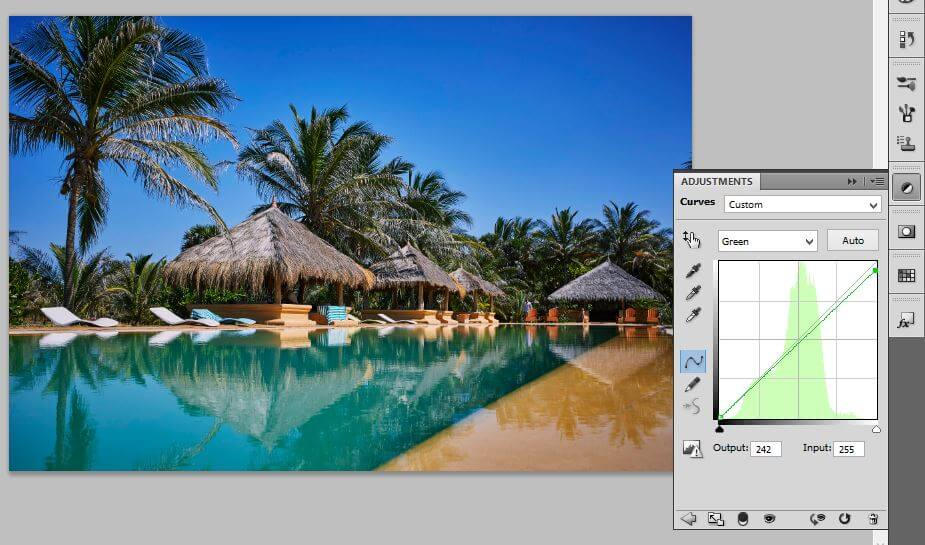Delete the adjustment layer with trash icon
Viewport: 925px width, 545px height.
pyautogui.click(x=873, y=519)
